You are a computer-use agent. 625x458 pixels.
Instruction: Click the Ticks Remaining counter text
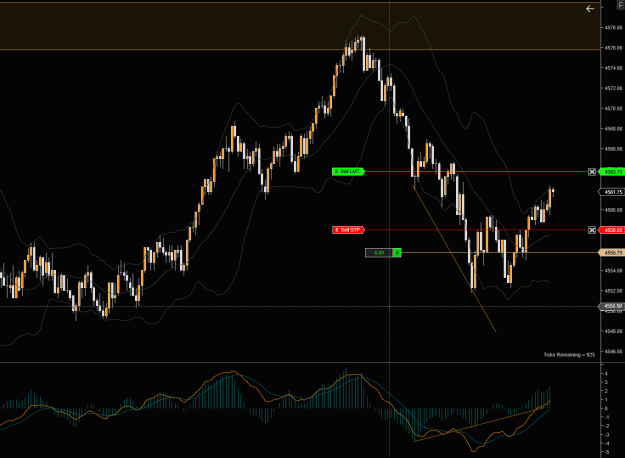coord(569,354)
